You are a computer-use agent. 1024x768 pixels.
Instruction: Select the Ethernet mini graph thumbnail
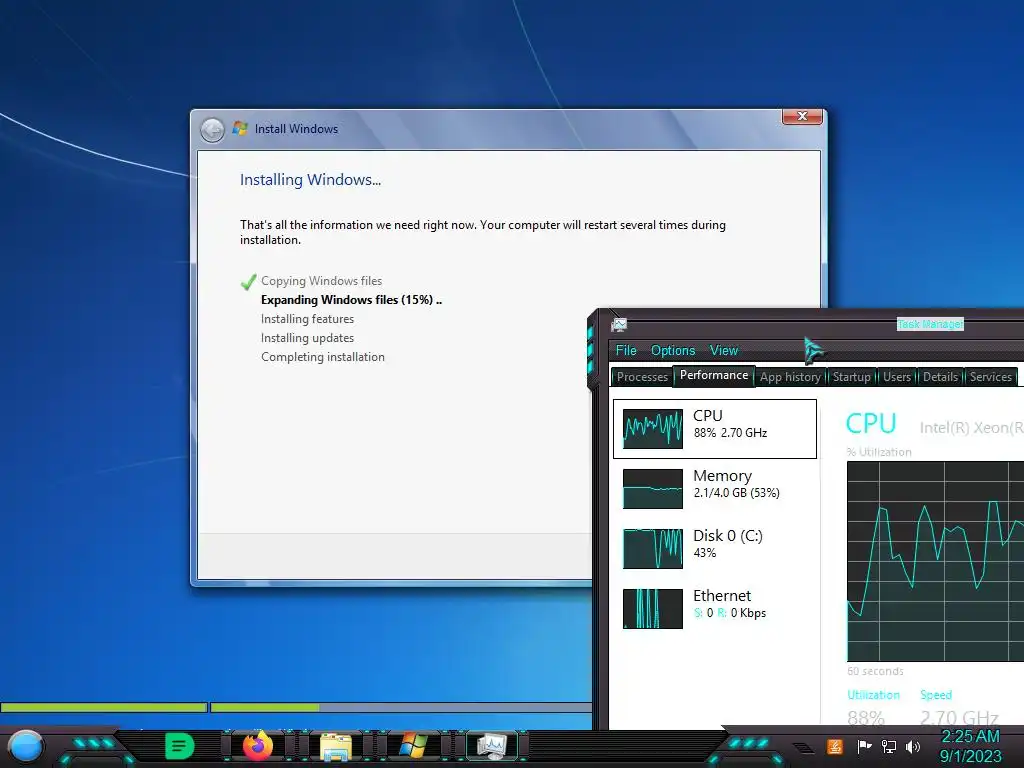pyautogui.click(x=652, y=609)
